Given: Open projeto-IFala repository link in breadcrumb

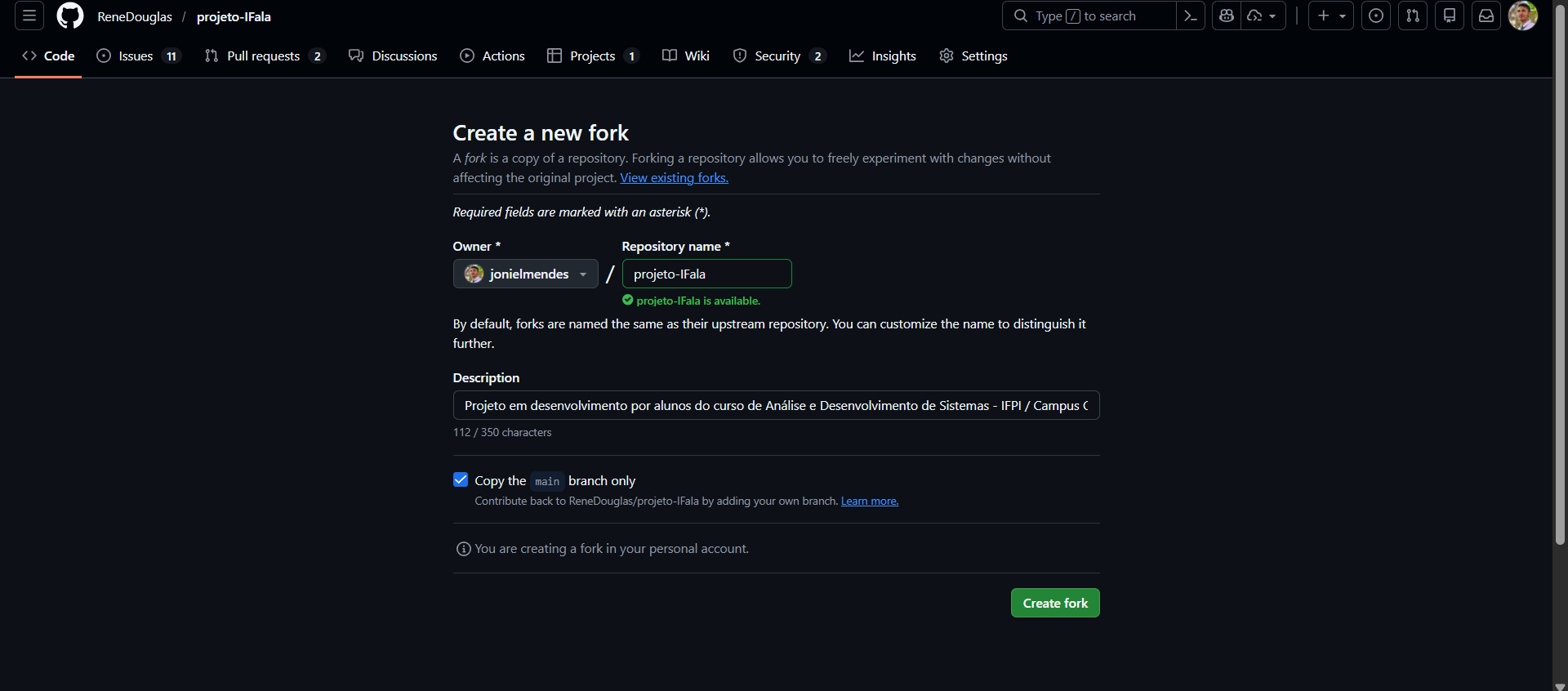Looking at the screenshot, I should [x=234, y=16].
